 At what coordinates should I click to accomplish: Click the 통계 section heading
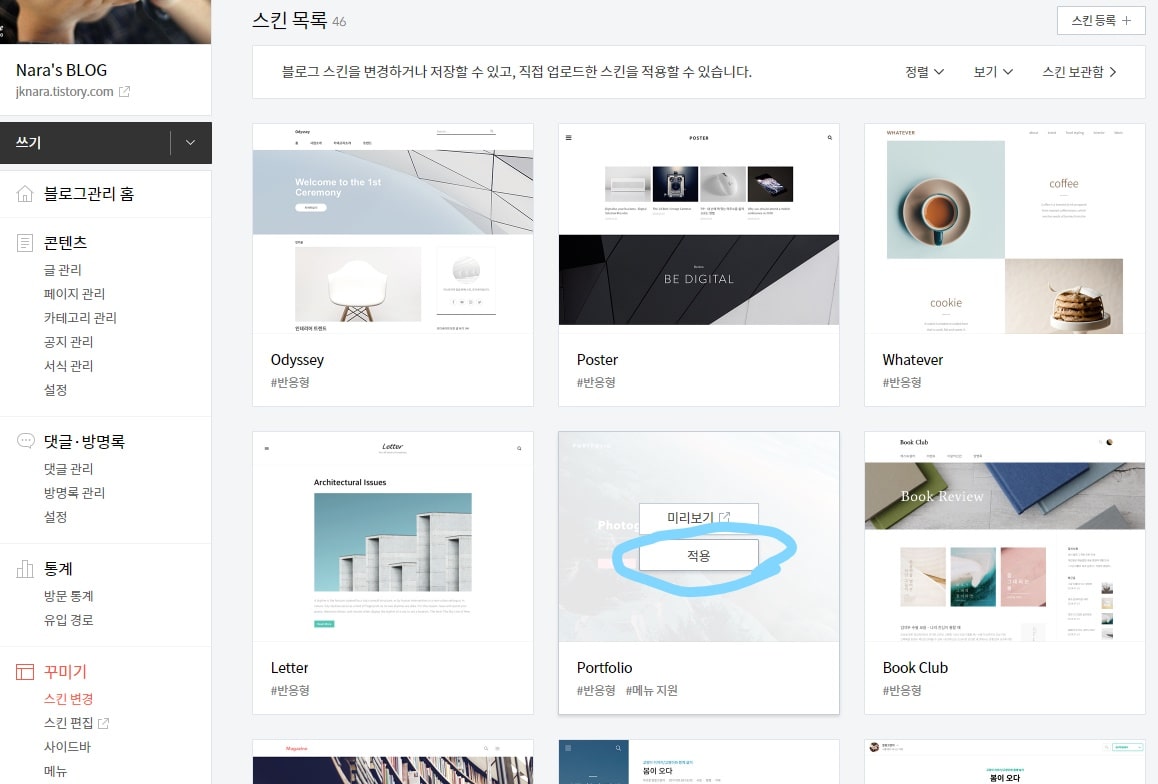tap(58, 568)
